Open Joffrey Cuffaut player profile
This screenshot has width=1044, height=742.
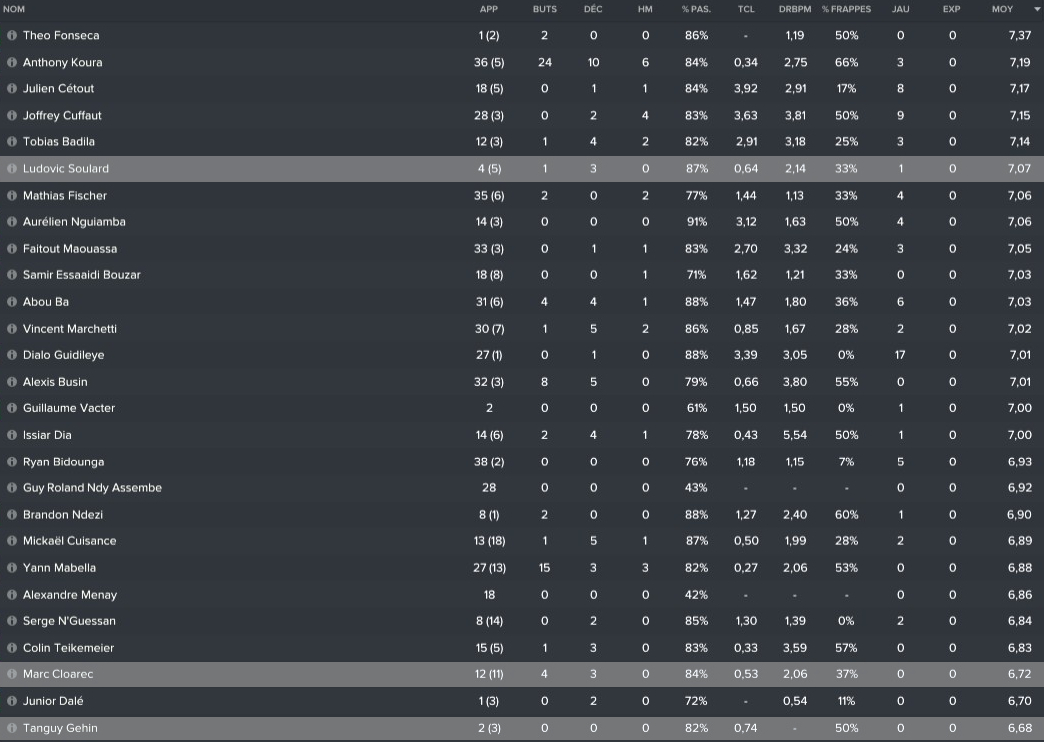pyautogui.click(x=62, y=116)
